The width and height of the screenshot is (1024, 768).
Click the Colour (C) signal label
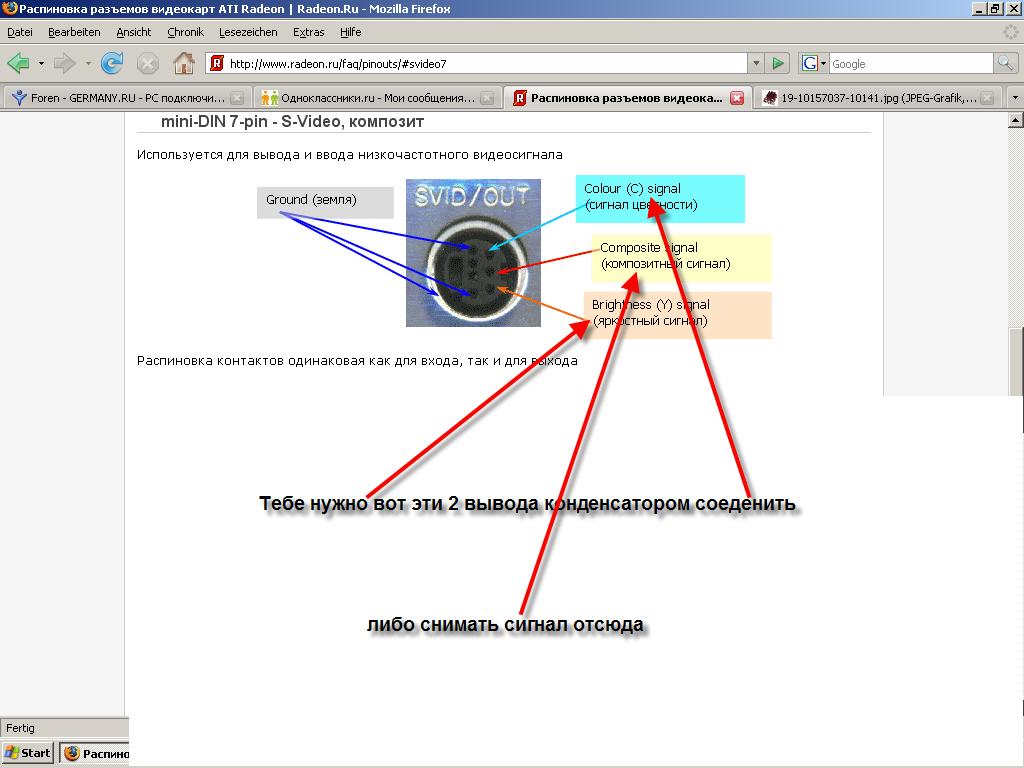point(660,199)
